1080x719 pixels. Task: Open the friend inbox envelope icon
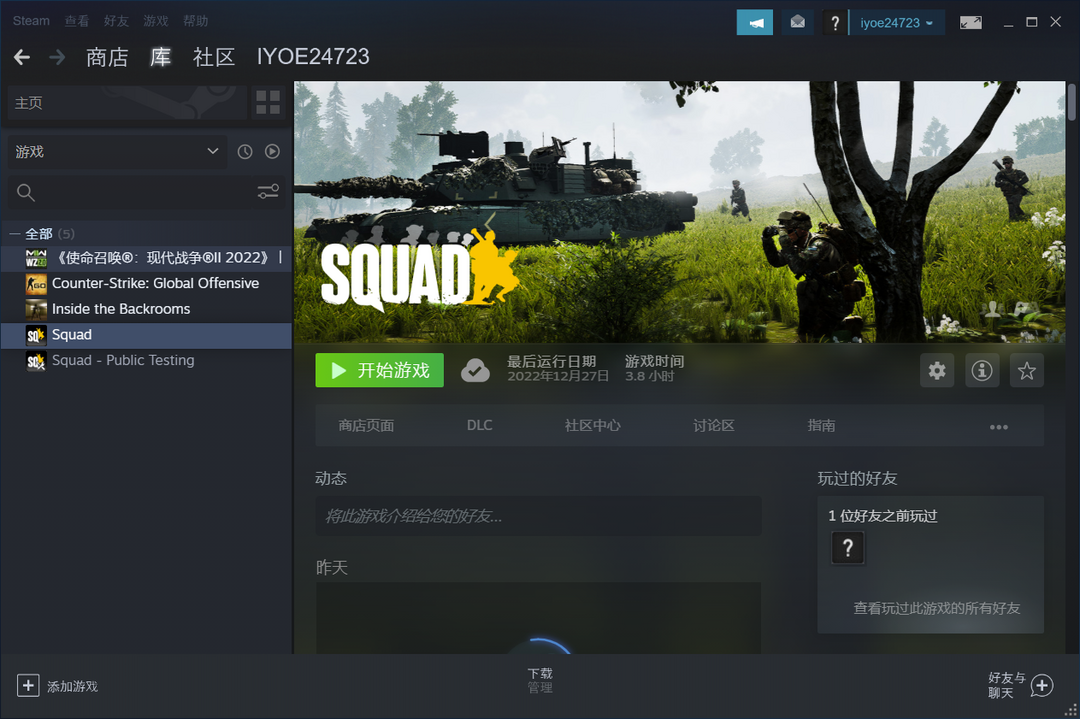tap(797, 23)
